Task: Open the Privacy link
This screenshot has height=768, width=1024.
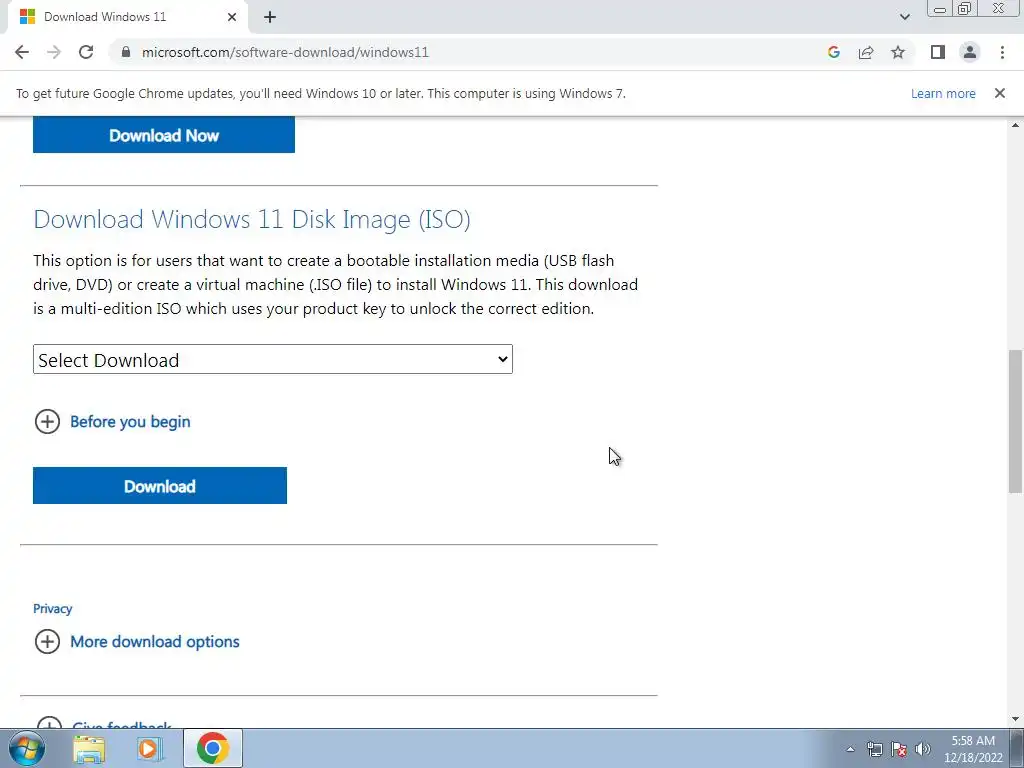Action: point(52,609)
